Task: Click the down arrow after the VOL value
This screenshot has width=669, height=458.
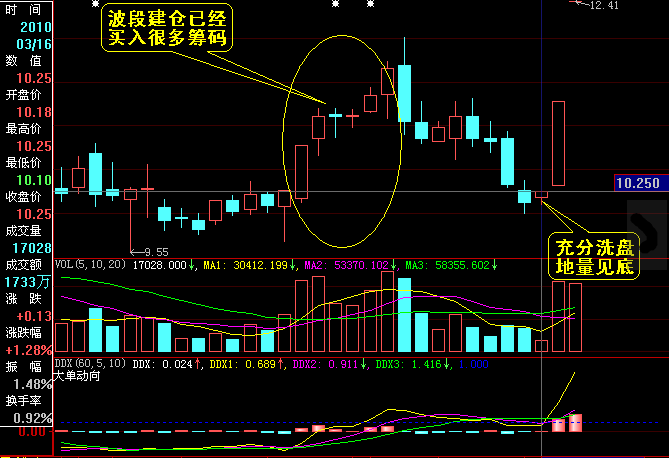Action: [193, 266]
